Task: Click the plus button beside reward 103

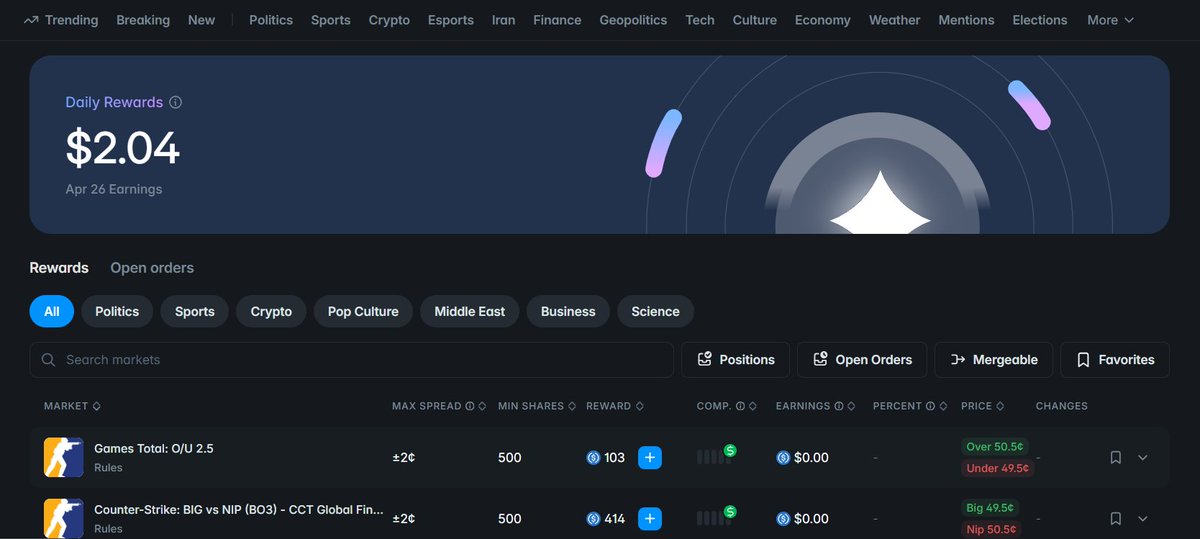Action: (x=650, y=457)
